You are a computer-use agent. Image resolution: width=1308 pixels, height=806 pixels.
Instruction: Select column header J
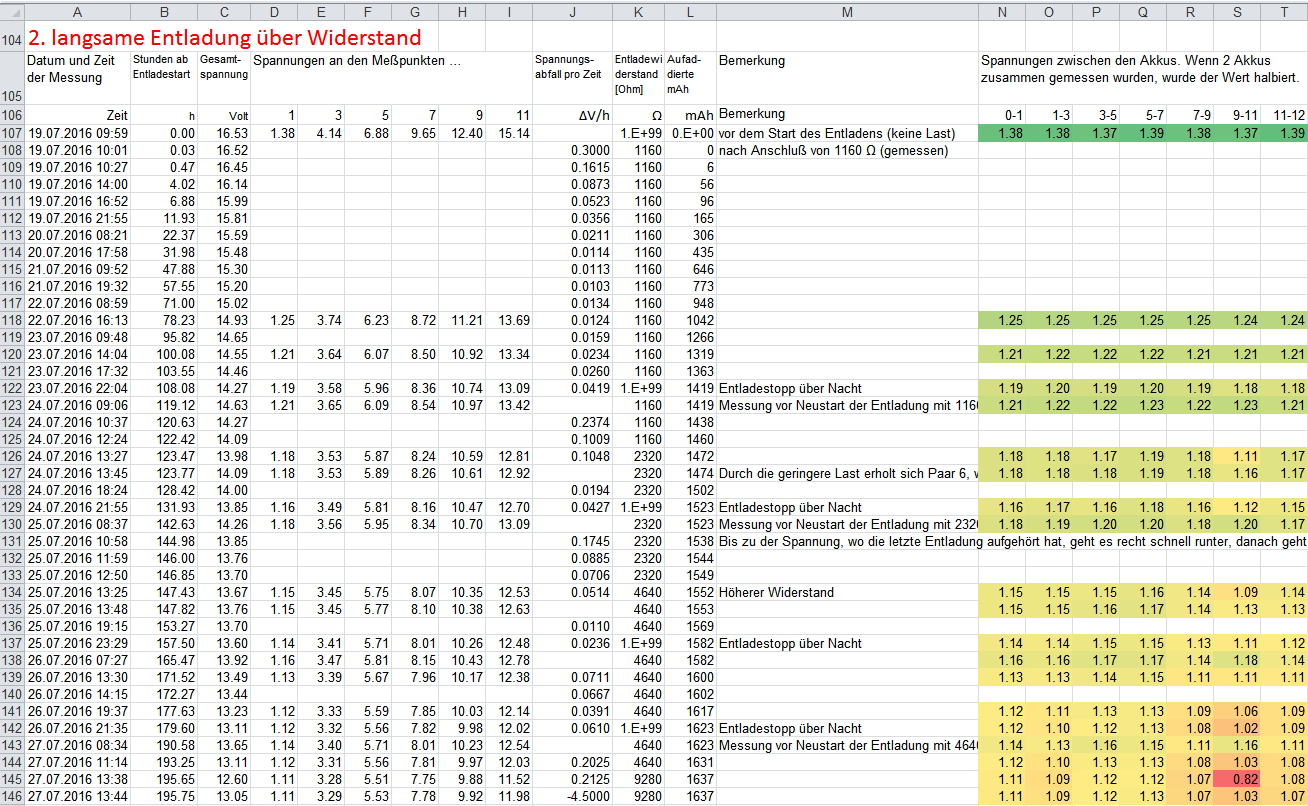572,10
